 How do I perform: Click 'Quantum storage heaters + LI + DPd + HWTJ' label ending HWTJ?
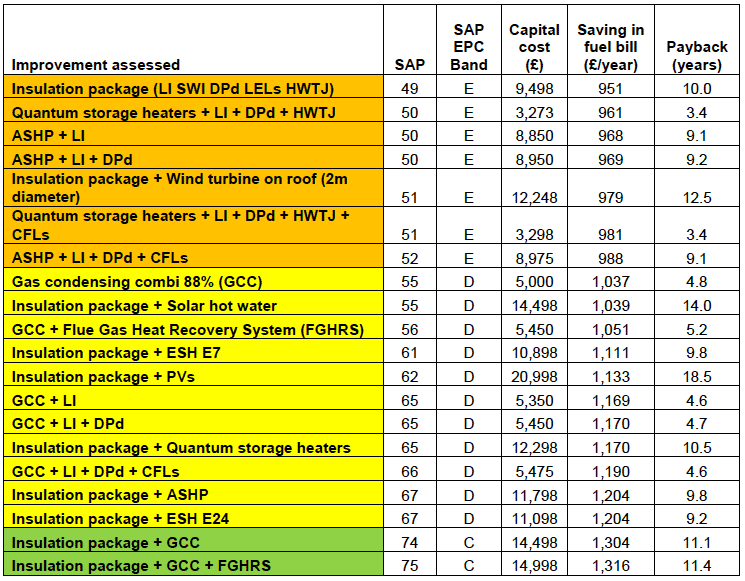(x=173, y=113)
